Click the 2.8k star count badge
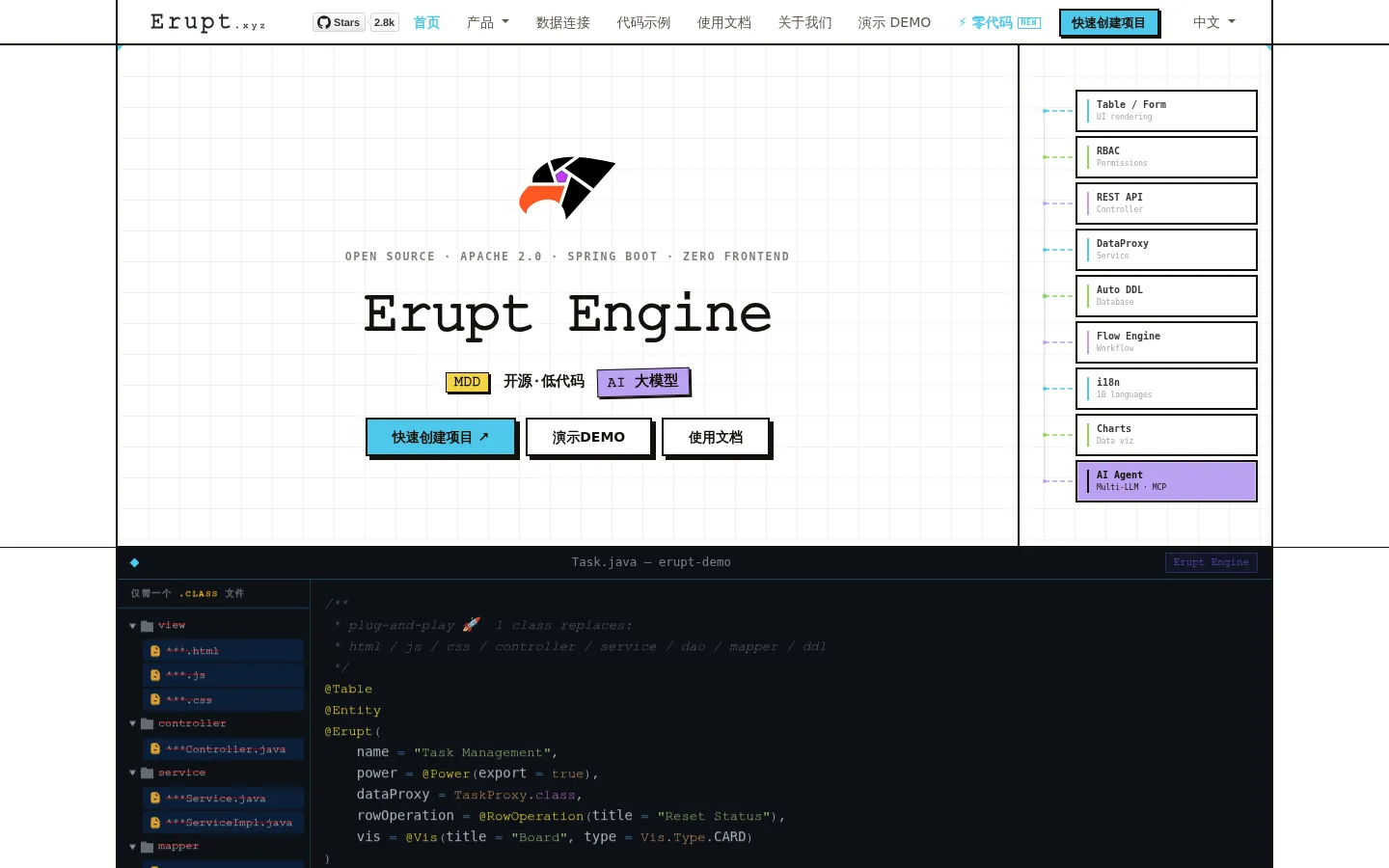 point(385,22)
